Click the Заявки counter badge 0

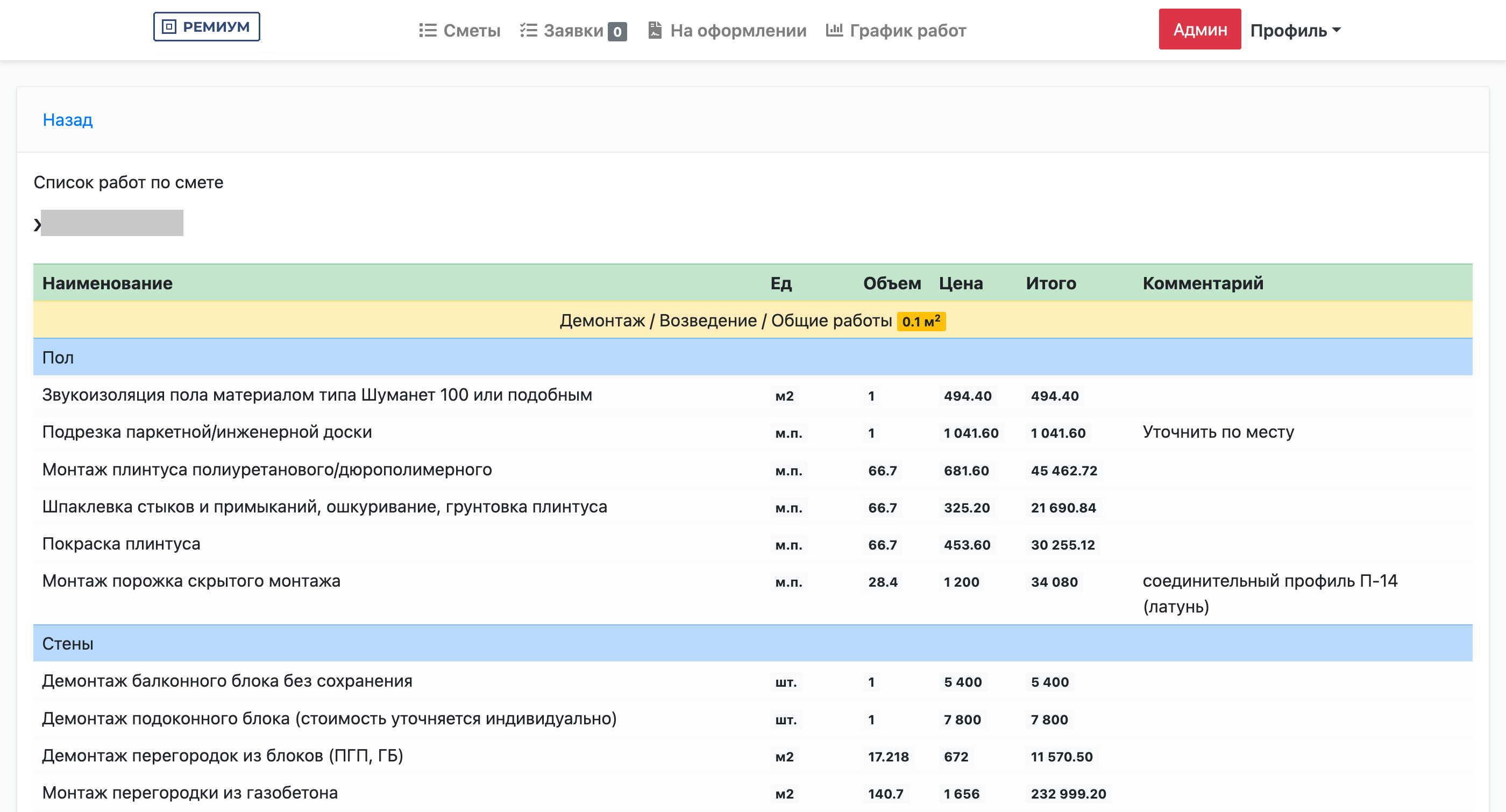(617, 32)
